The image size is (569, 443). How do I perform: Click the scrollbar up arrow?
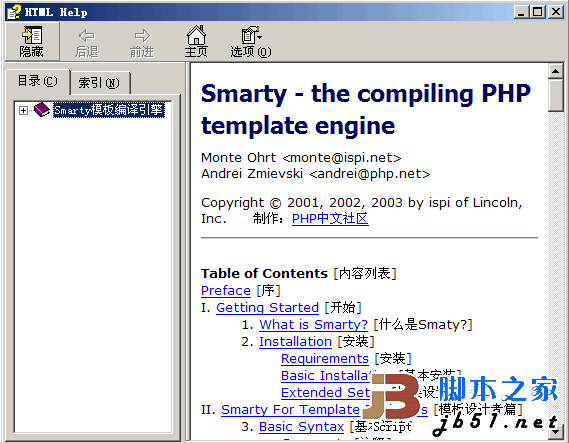pos(556,71)
